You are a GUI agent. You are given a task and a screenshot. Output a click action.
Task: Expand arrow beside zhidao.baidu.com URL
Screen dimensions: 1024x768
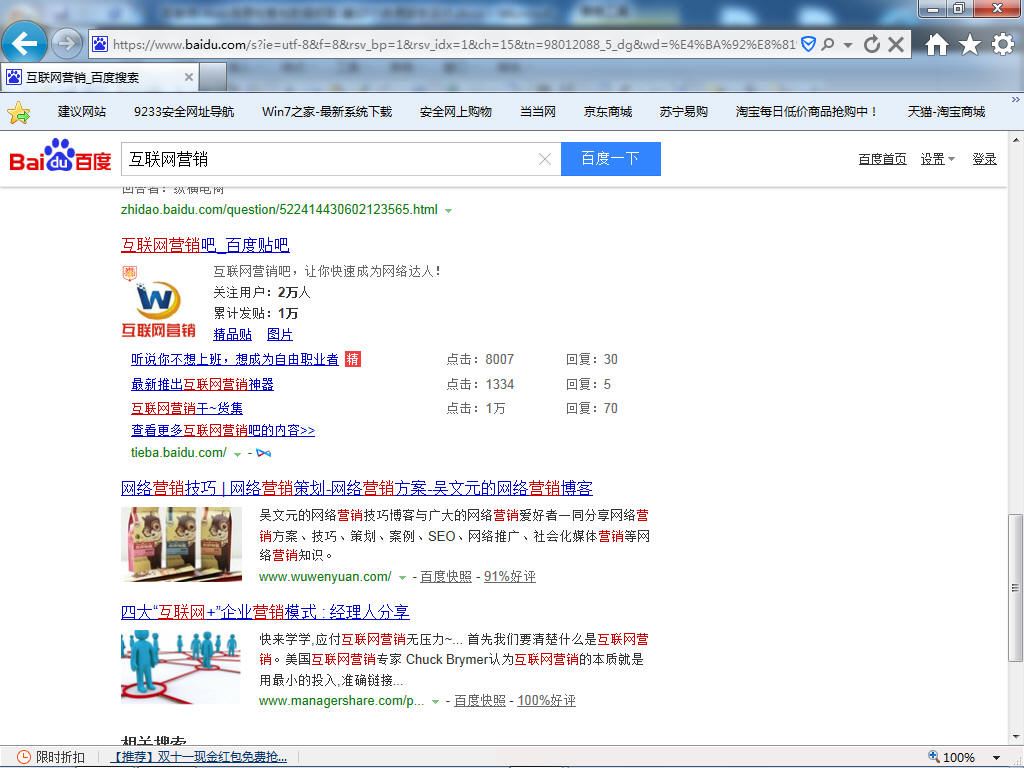449,211
